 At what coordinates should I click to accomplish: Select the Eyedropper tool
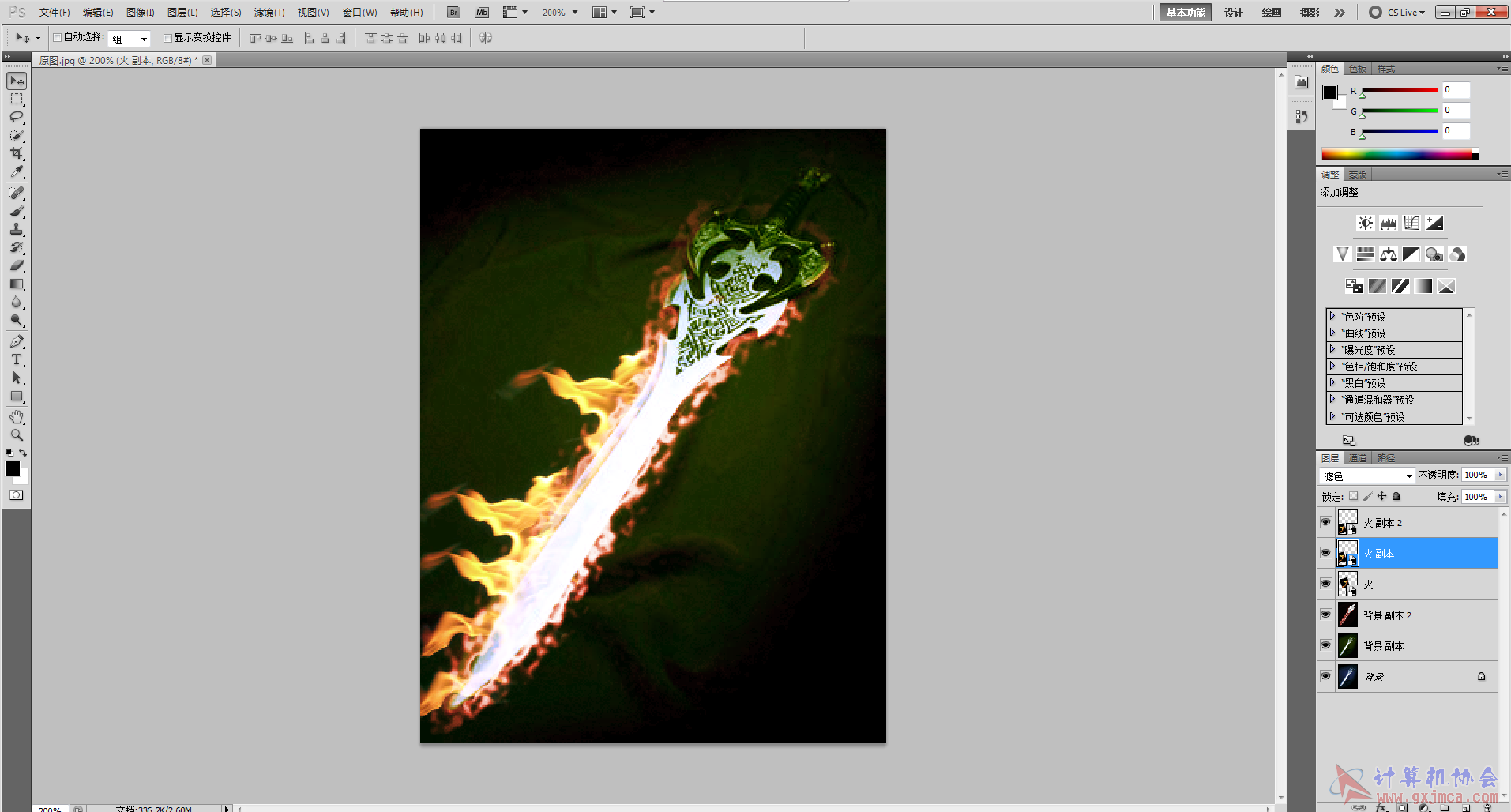click(17, 171)
